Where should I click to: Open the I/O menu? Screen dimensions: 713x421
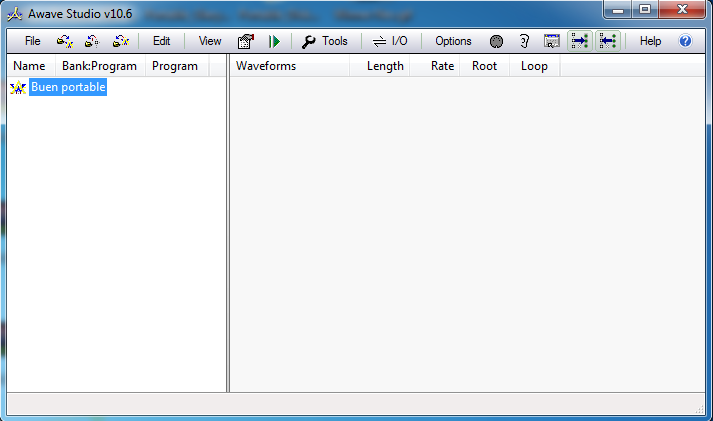[400, 41]
